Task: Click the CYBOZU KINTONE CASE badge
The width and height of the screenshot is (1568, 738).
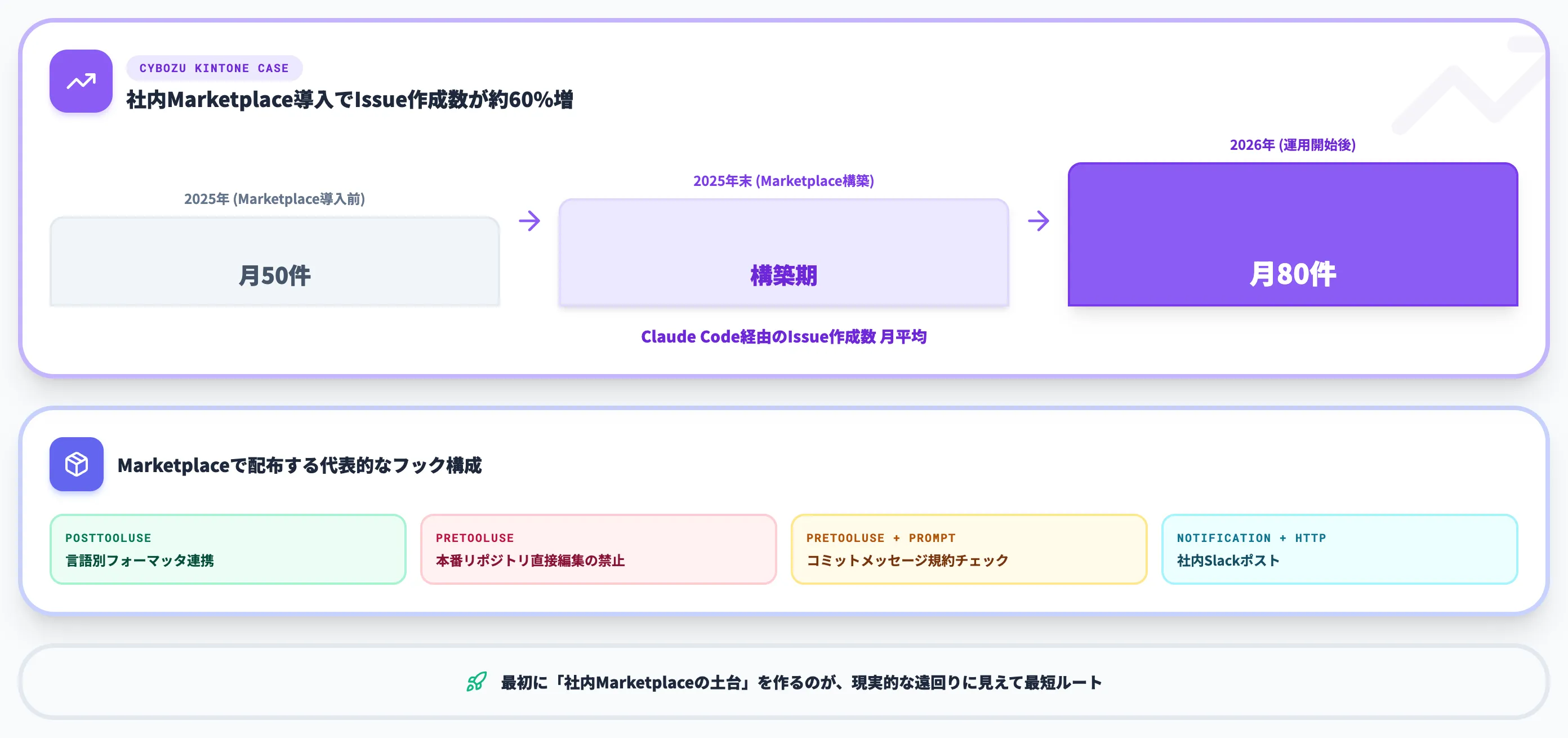Action: [214, 68]
